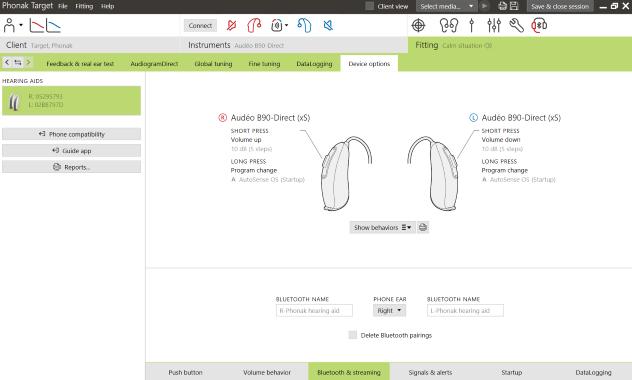The image size is (632, 380).
Task: Click Save & close session
Action: (x=560, y=6)
